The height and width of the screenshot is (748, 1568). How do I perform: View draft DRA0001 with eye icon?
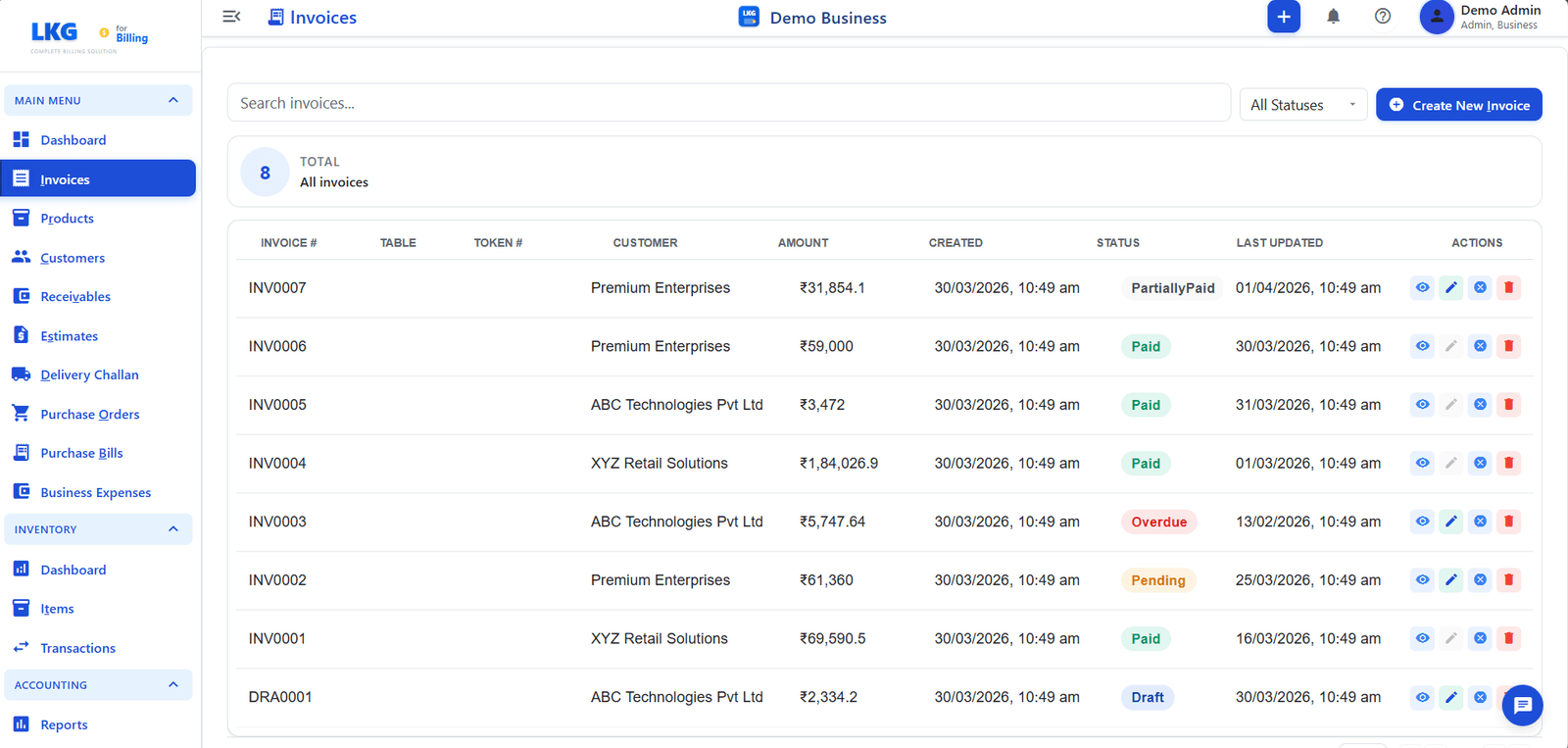point(1422,697)
